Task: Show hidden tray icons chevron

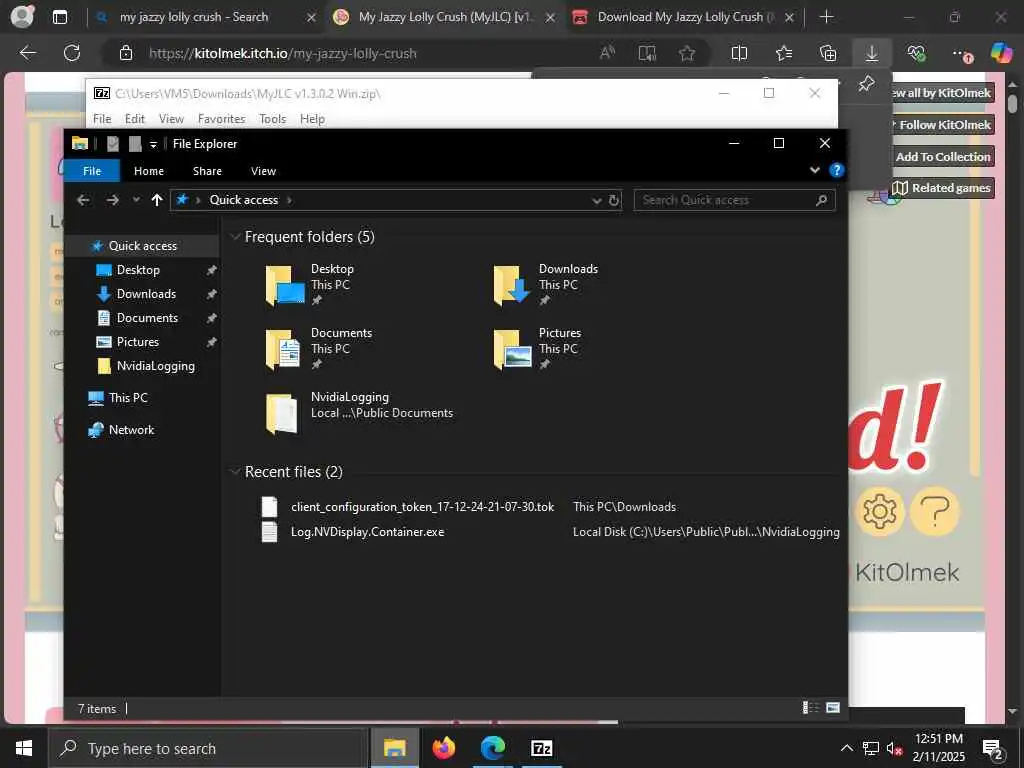Action: 846,748
